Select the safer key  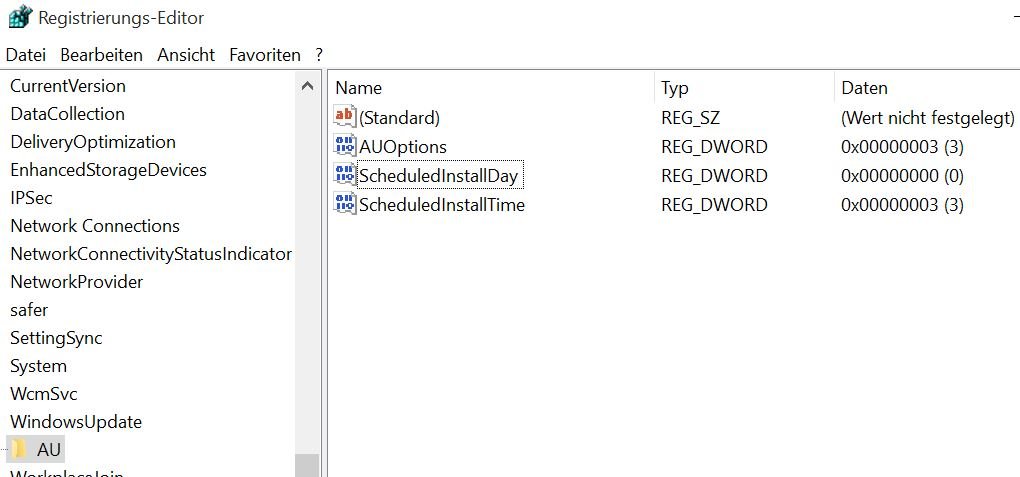pos(29,310)
